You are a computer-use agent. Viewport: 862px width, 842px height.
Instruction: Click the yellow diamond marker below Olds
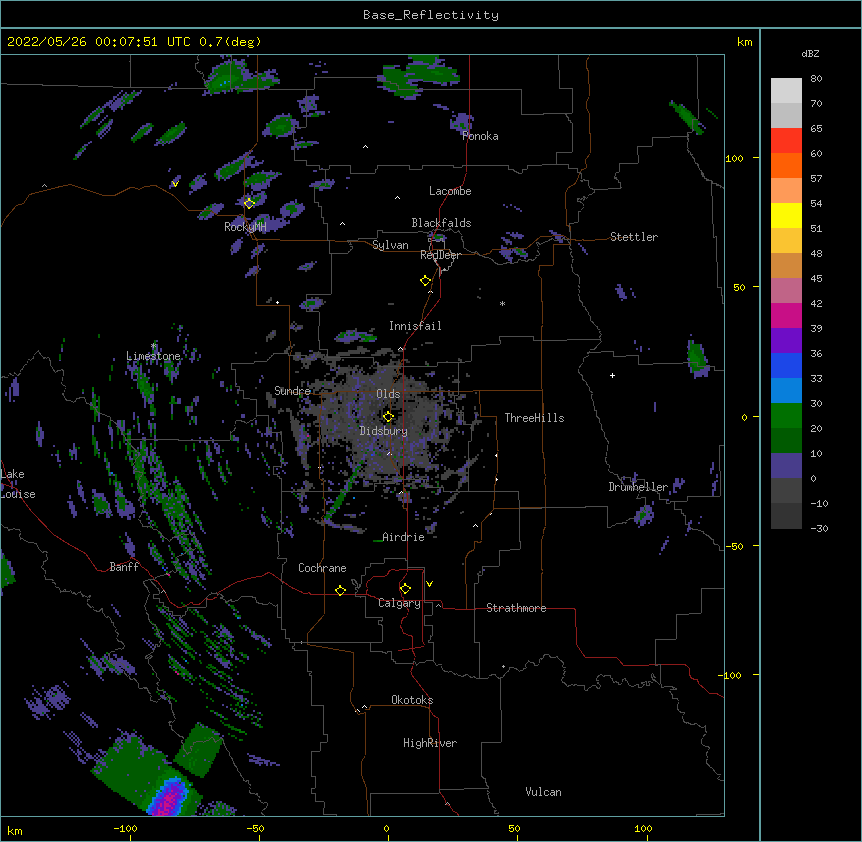pyautogui.click(x=388, y=417)
